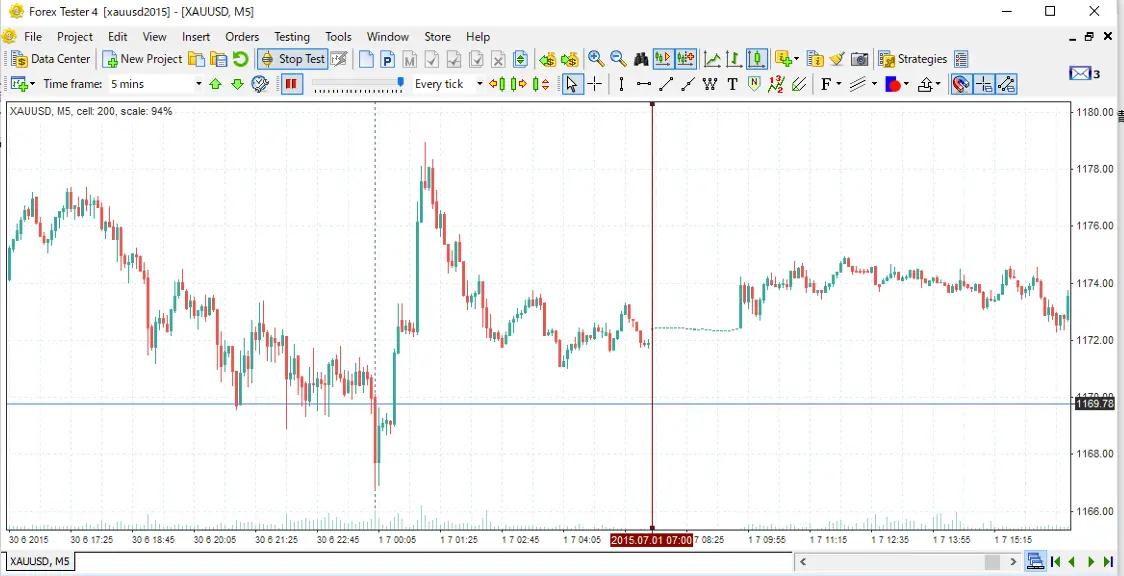This screenshot has width=1124, height=576.
Task: Select the trend line drawing tool
Action: coord(666,85)
